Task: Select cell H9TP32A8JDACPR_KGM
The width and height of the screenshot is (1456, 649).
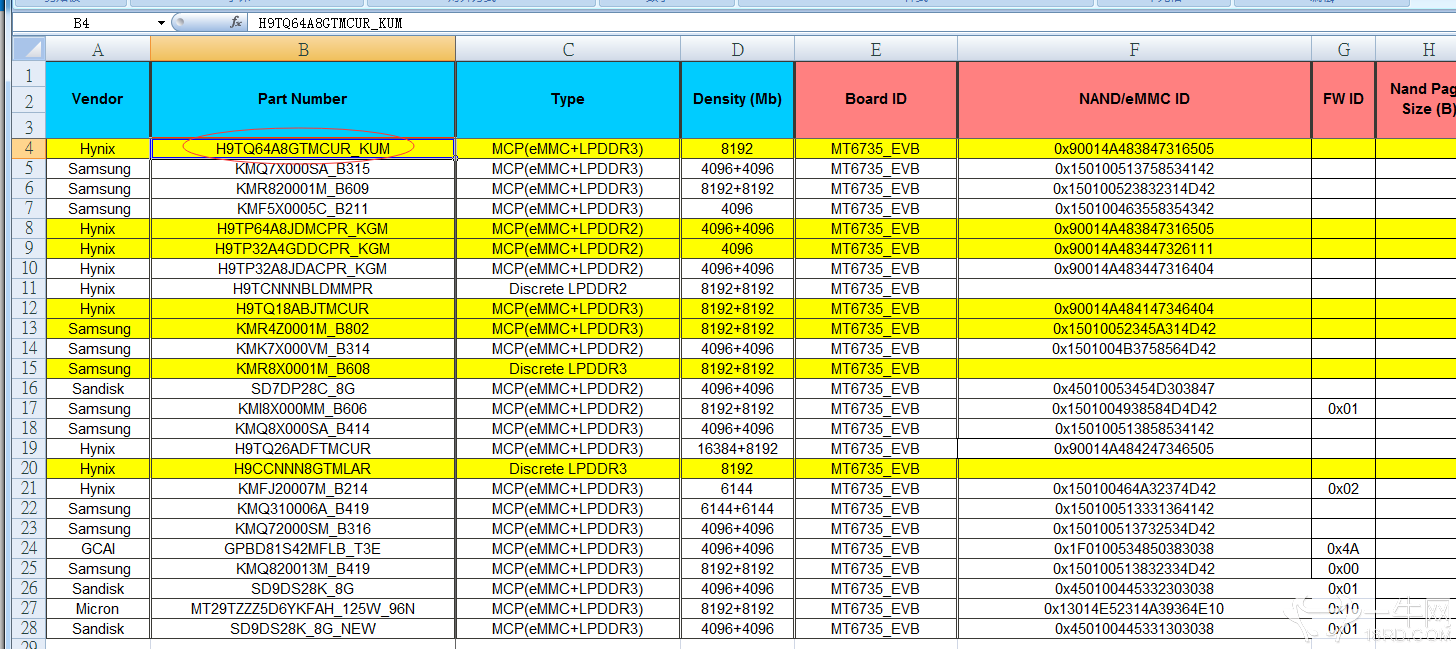Action: (303, 269)
